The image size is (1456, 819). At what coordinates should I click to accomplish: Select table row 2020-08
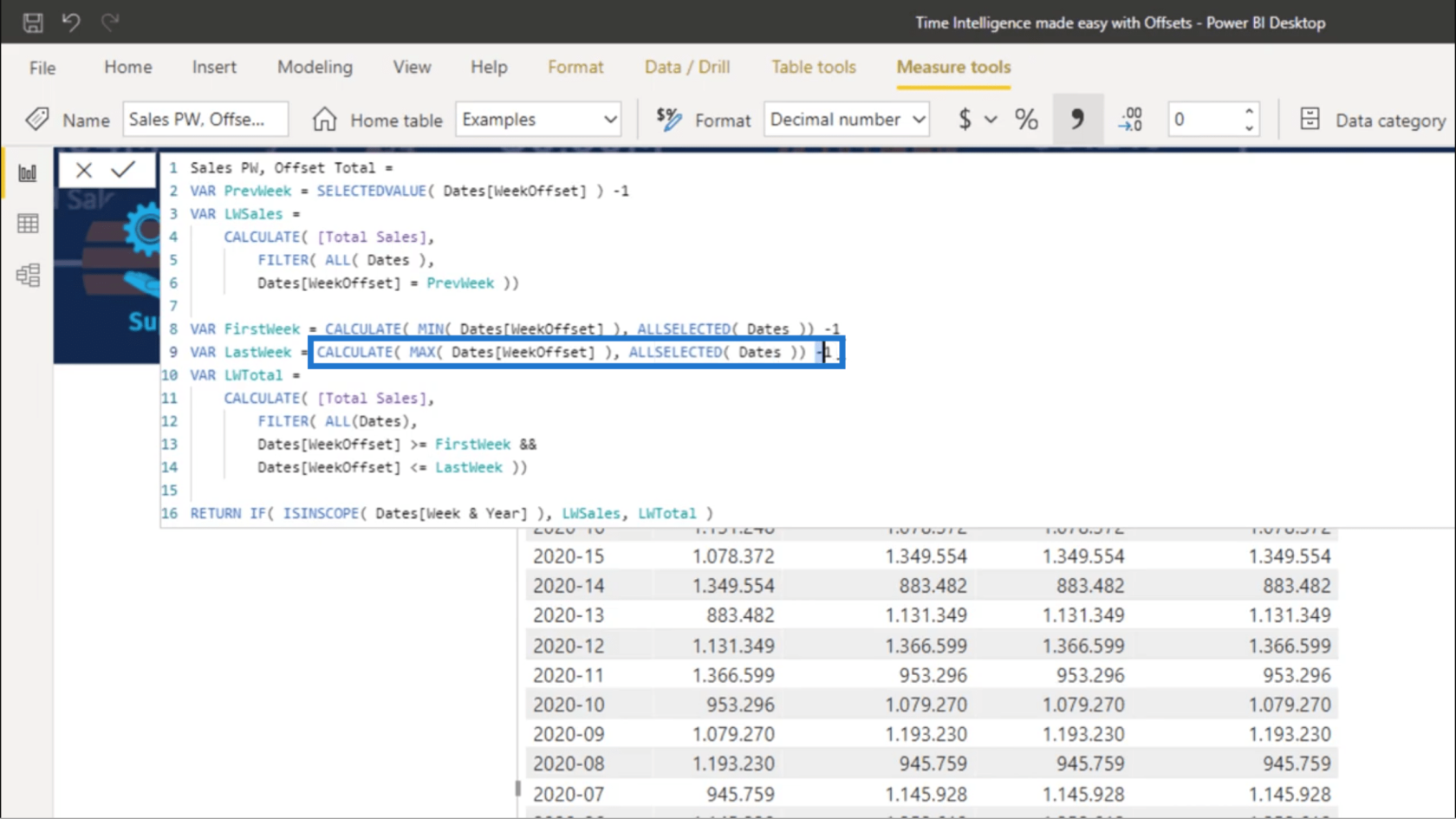point(932,764)
